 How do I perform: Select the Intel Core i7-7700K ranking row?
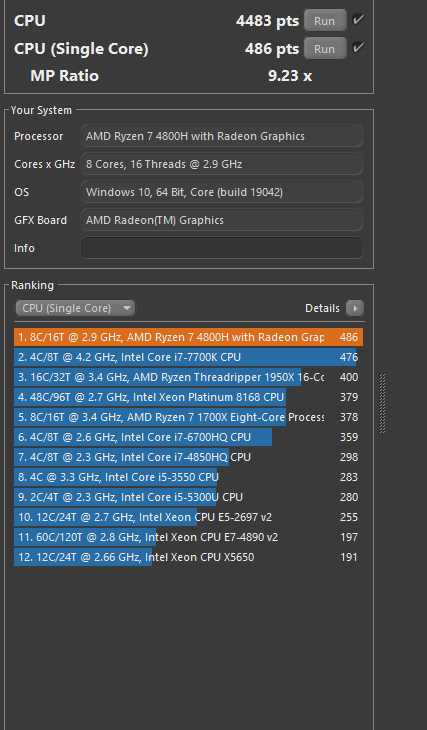click(x=189, y=357)
